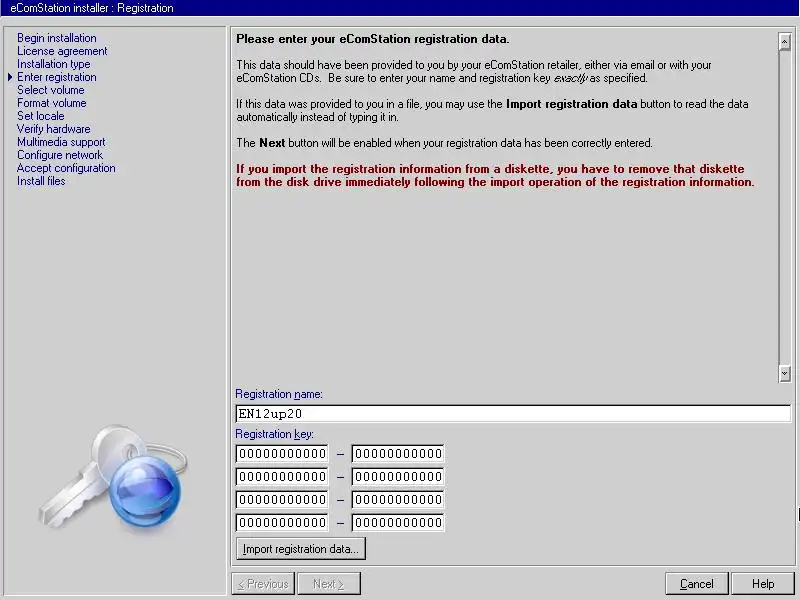Select the Format volume step
Image resolution: width=800 pixels, height=600 pixels.
pyautogui.click(x=52, y=103)
